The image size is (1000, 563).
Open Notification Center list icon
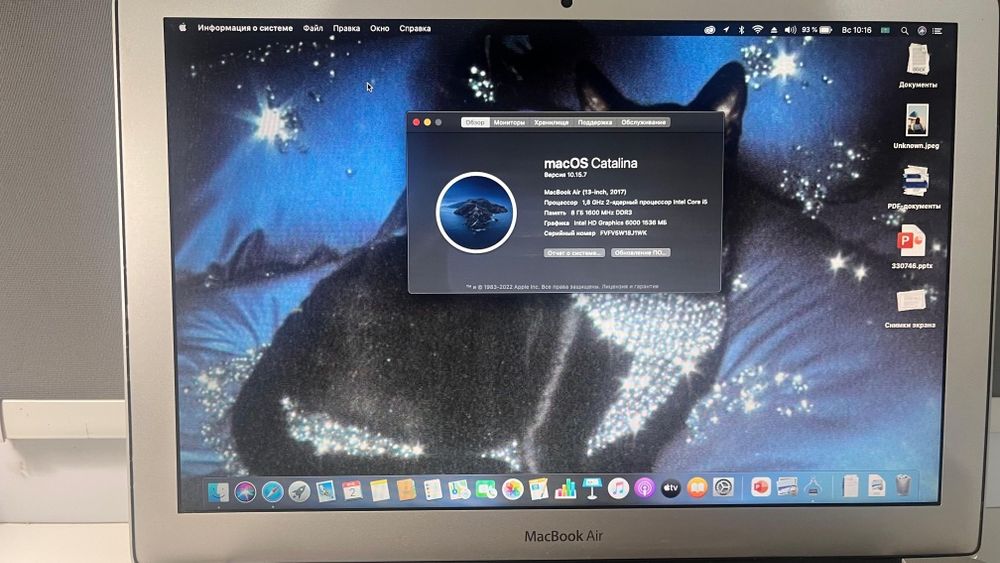937,31
